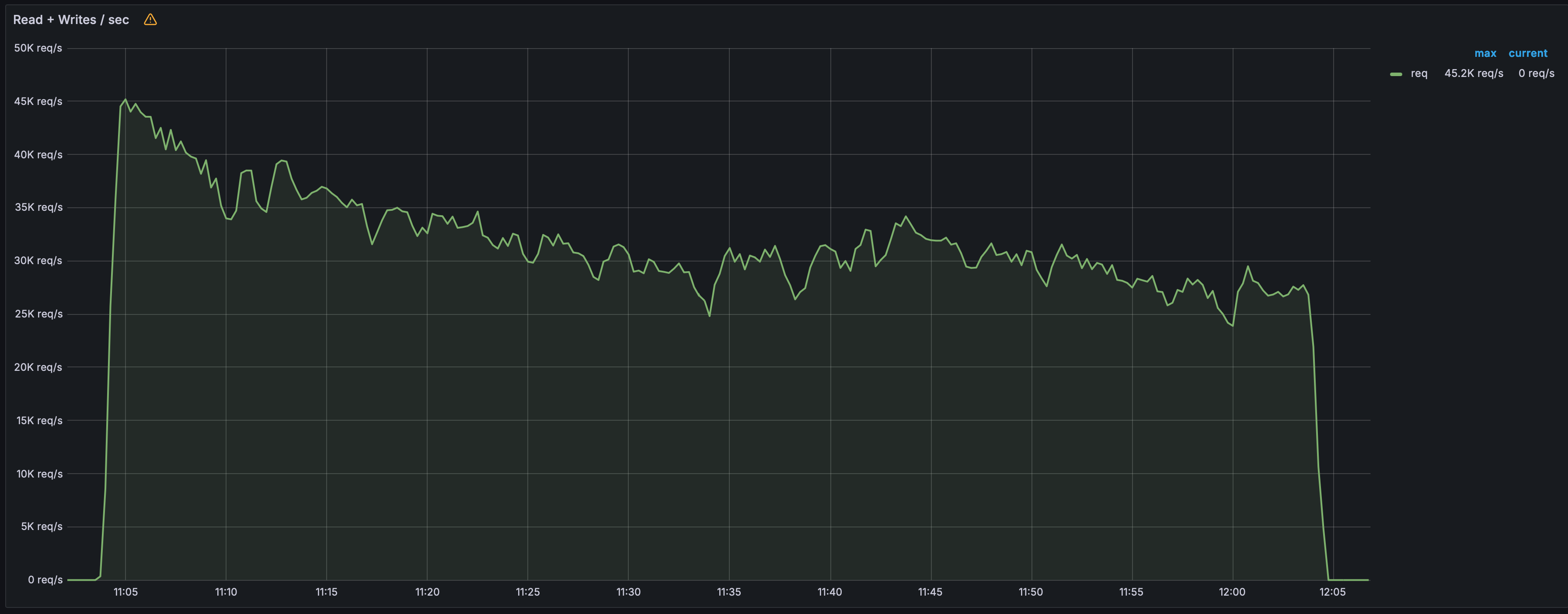Click the 45.2K req/s max value

(1473, 73)
